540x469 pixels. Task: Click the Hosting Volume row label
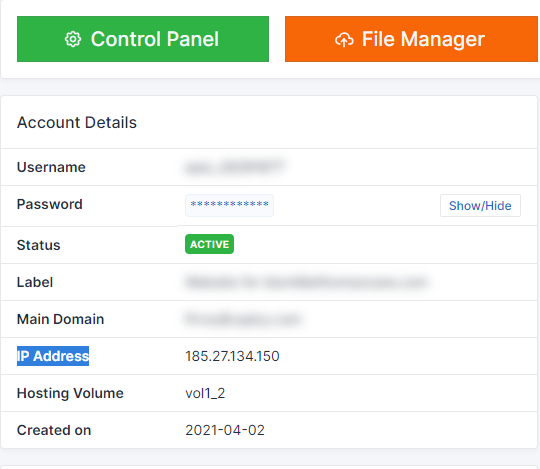tap(70, 393)
